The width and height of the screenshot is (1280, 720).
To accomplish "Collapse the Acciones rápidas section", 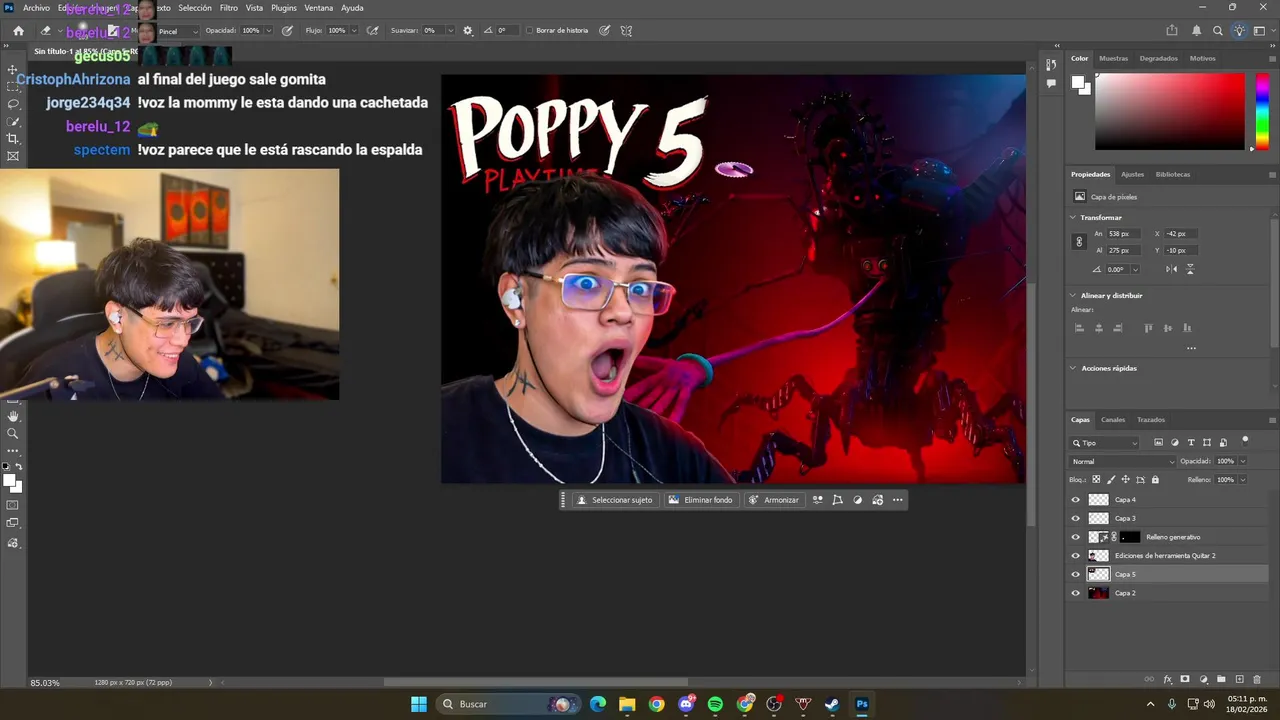I will pyautogui.click(x=1074, y=368).
